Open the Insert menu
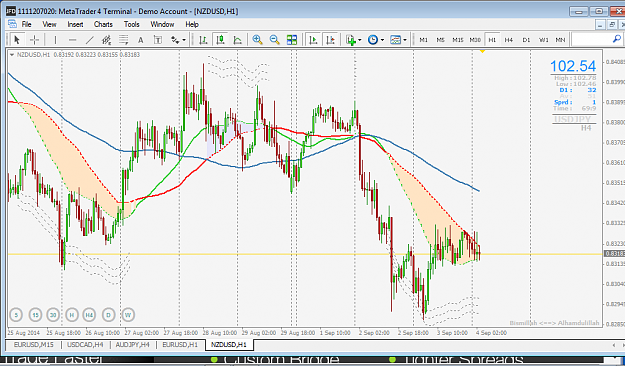The image size is (625, 366). (x=75, y=24)
